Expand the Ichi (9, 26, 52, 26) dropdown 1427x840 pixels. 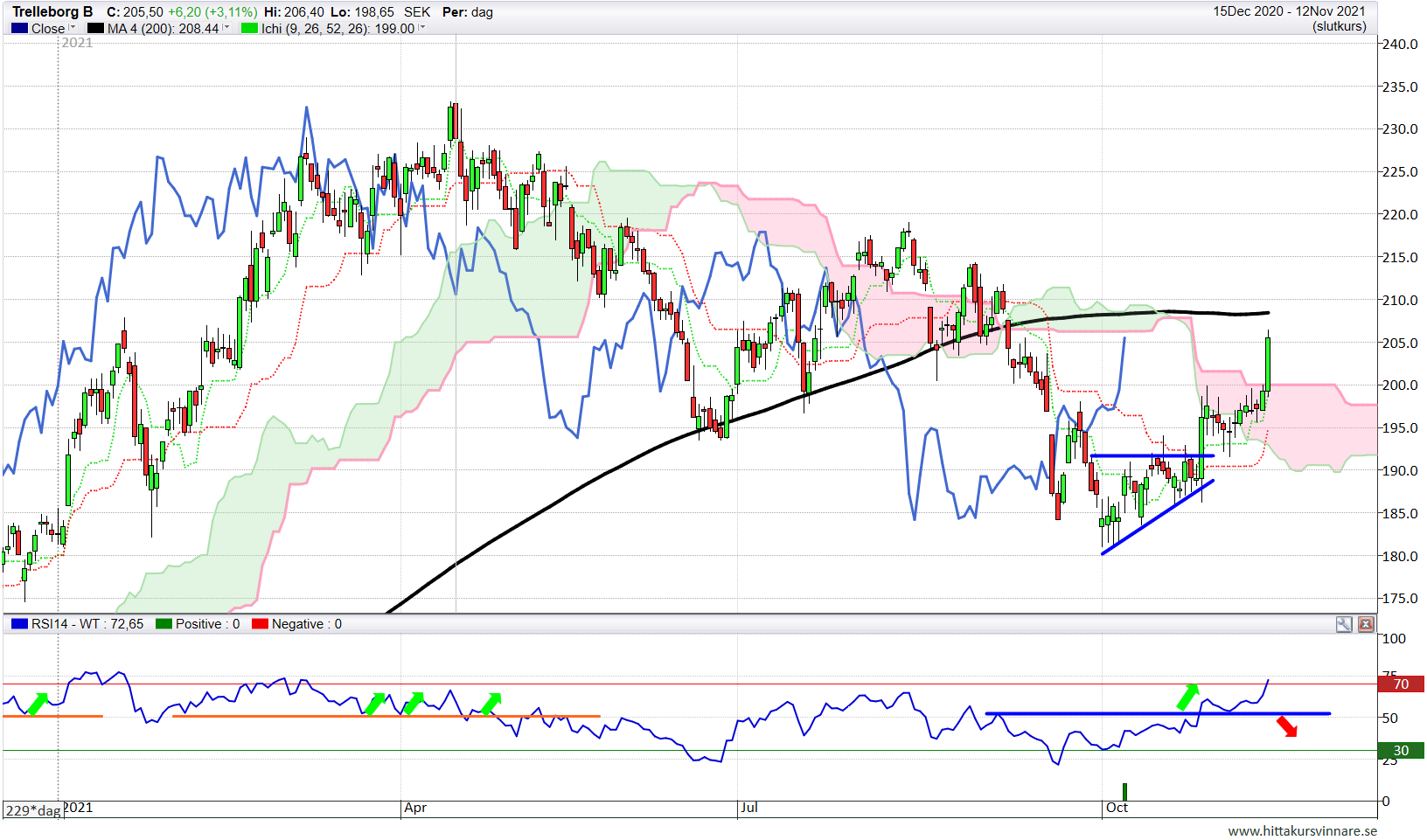tap(421, 28)
